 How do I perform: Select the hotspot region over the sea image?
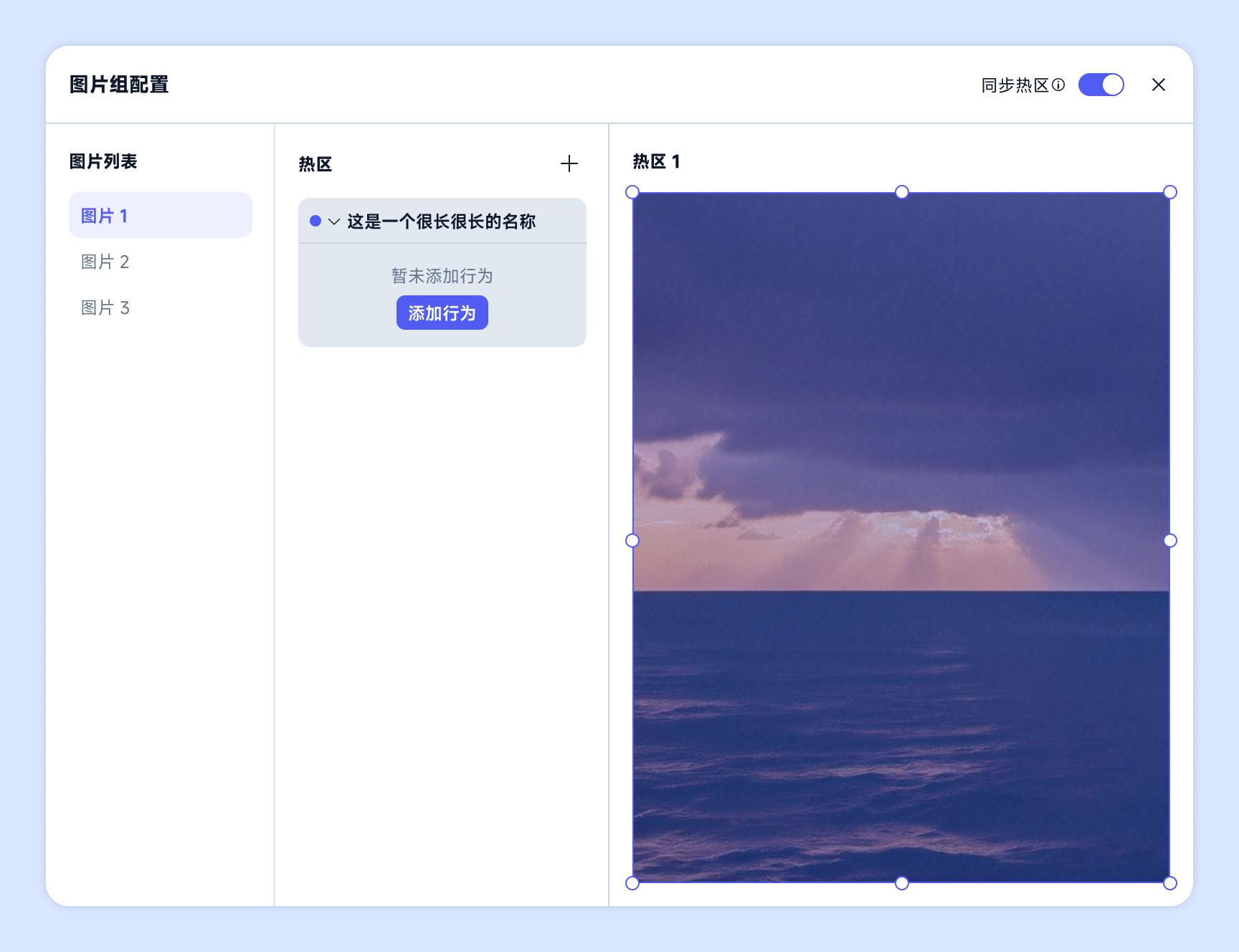[x=901, y=538]
